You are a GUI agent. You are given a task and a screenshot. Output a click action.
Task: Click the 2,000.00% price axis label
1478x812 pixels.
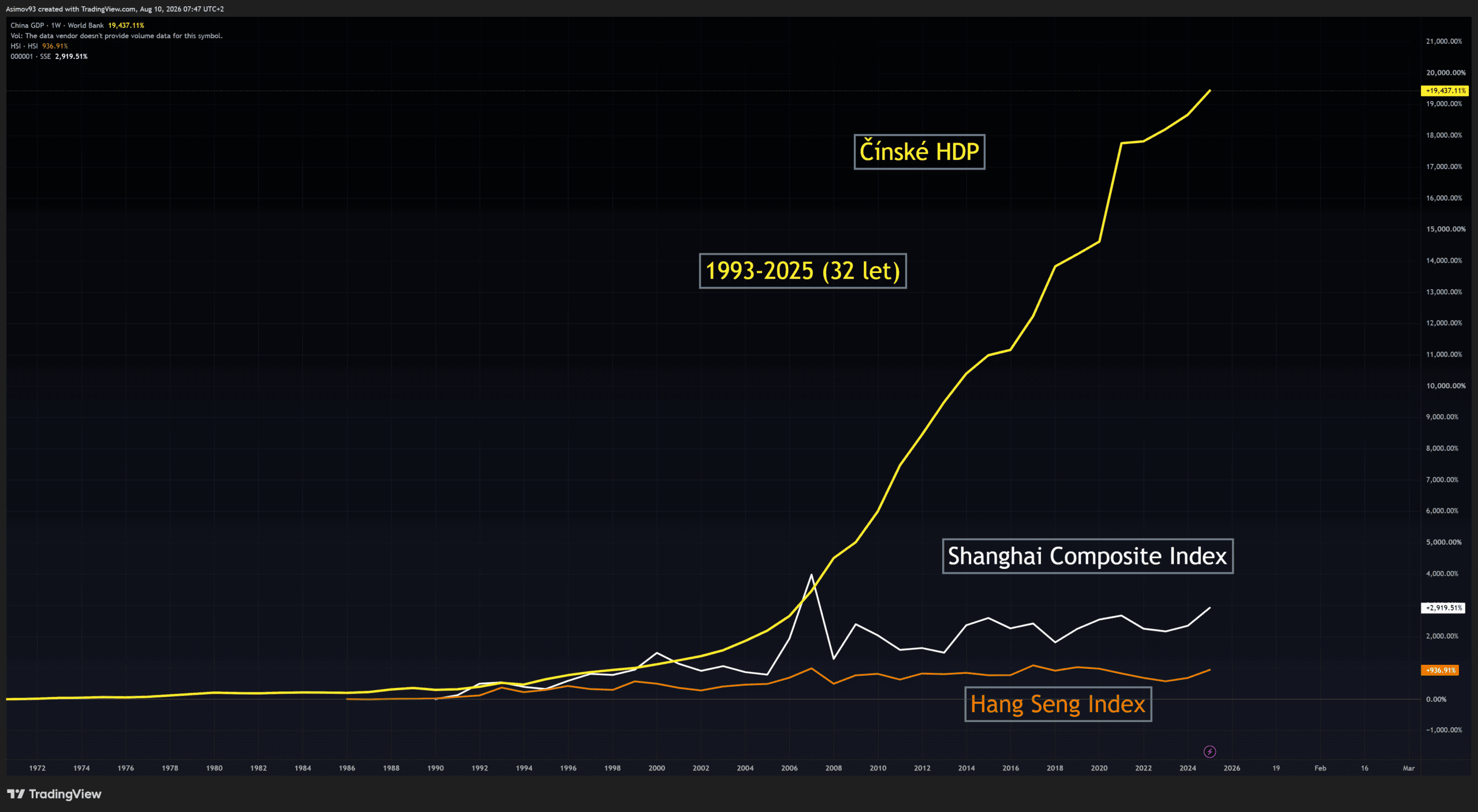(x=1442, y=636)
